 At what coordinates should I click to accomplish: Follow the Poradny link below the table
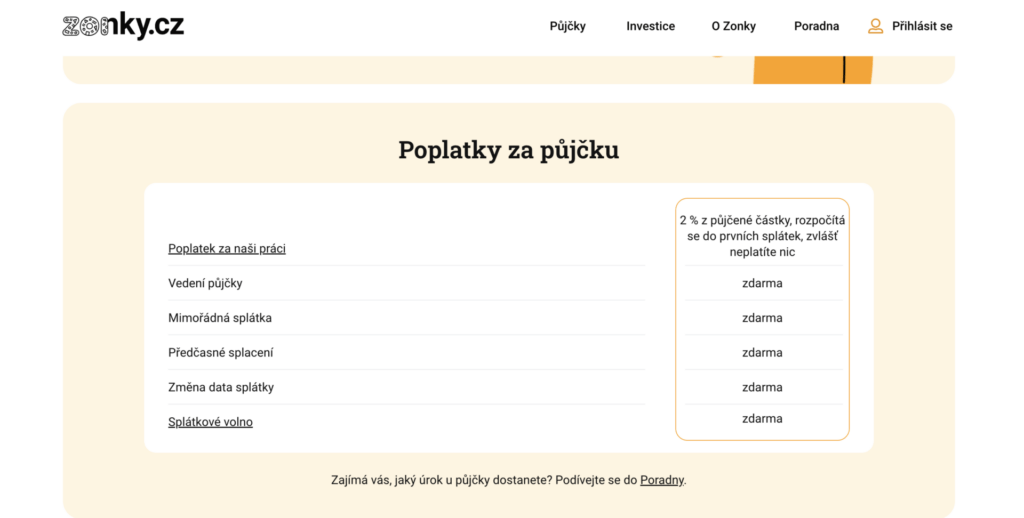(662, 480)
